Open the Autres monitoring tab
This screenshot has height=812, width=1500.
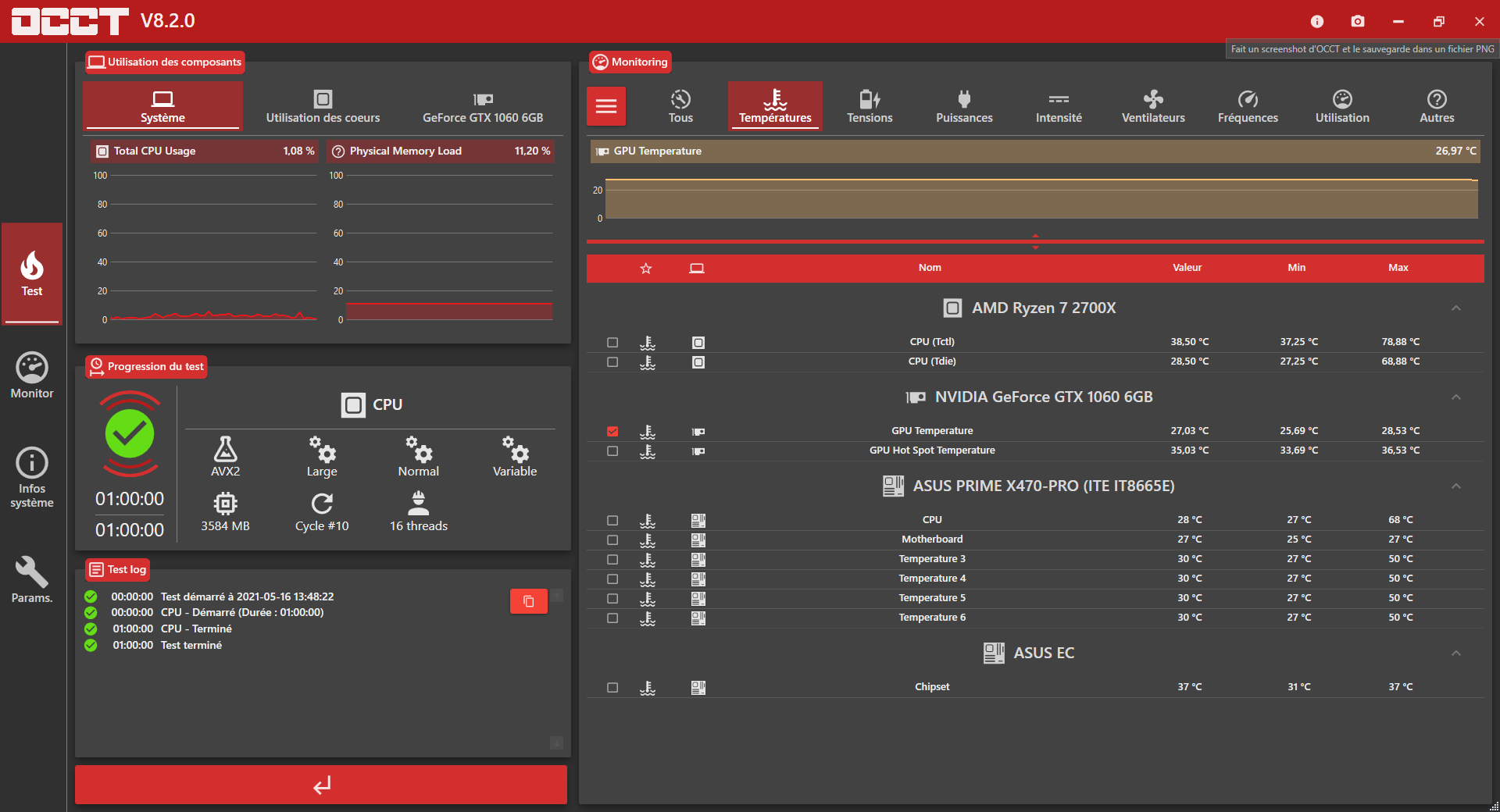pos(1437,106)
